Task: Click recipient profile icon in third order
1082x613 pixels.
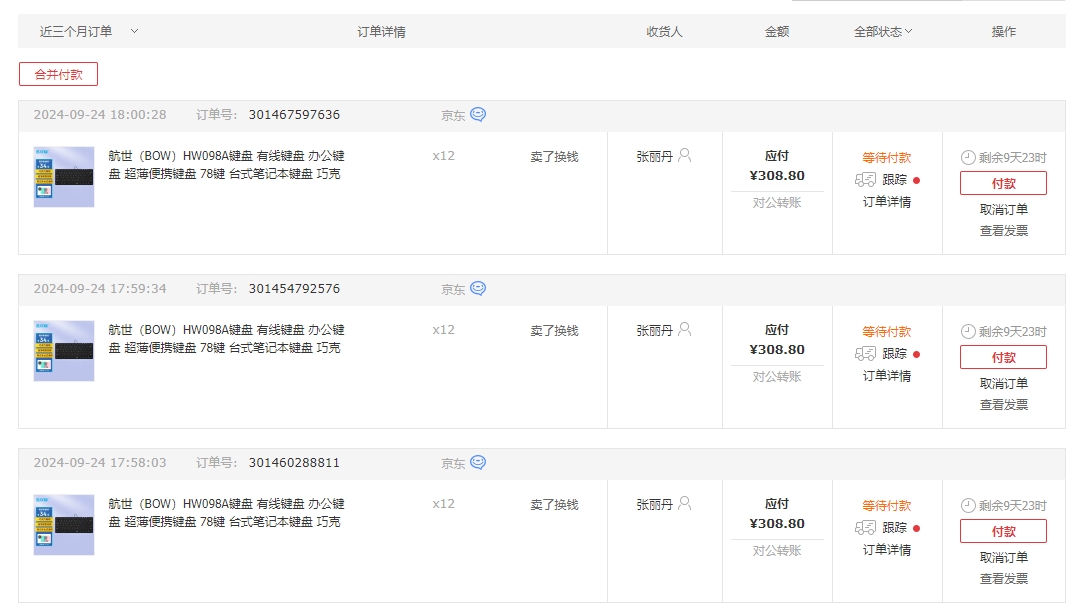Action: click(684, 503)
